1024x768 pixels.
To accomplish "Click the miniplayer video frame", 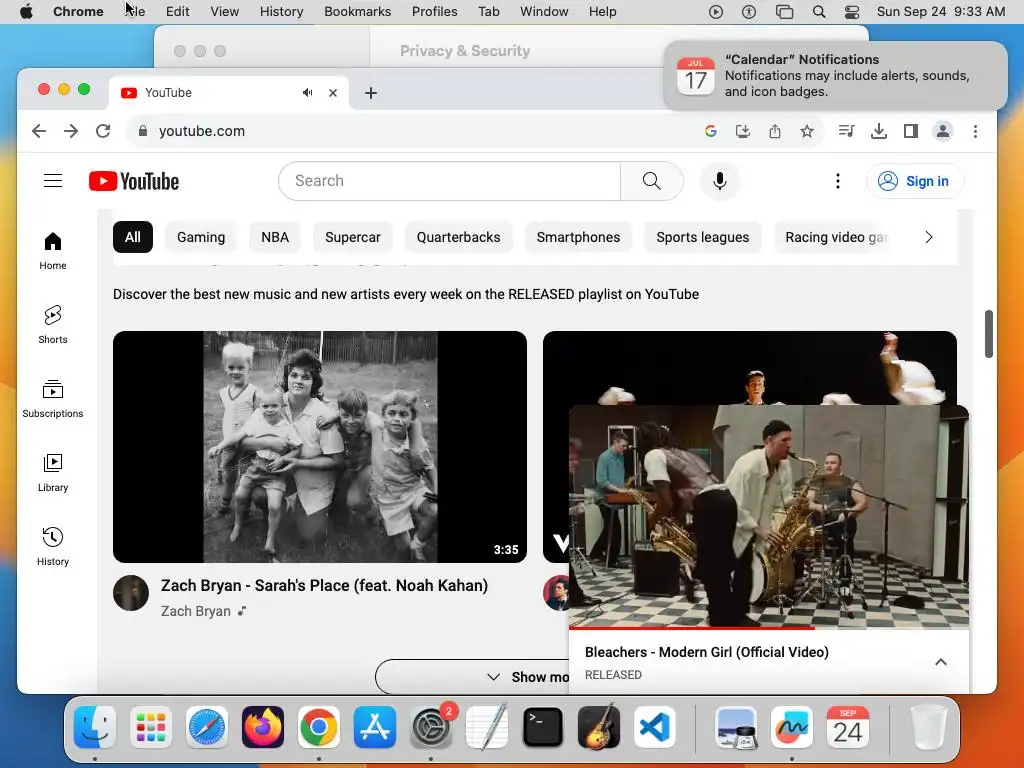I will [x=769, y=516].
